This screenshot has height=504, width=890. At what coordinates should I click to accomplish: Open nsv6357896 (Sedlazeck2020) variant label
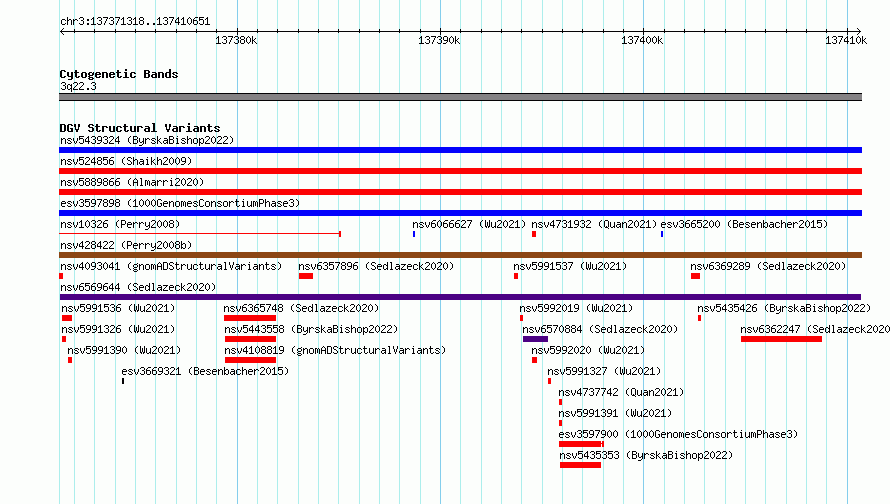pos(376,266)
